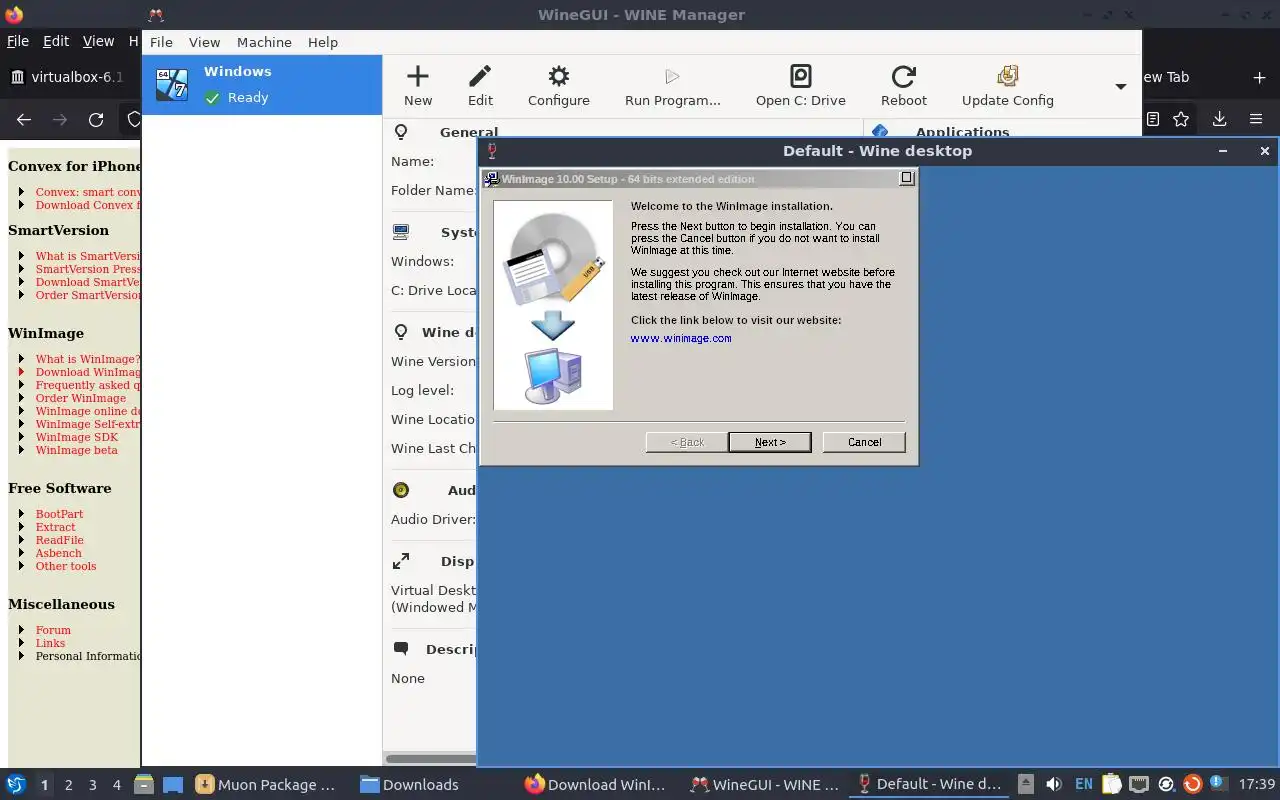
Task: Open the Machine menu in WineGUI
Action: coord(264,42)
